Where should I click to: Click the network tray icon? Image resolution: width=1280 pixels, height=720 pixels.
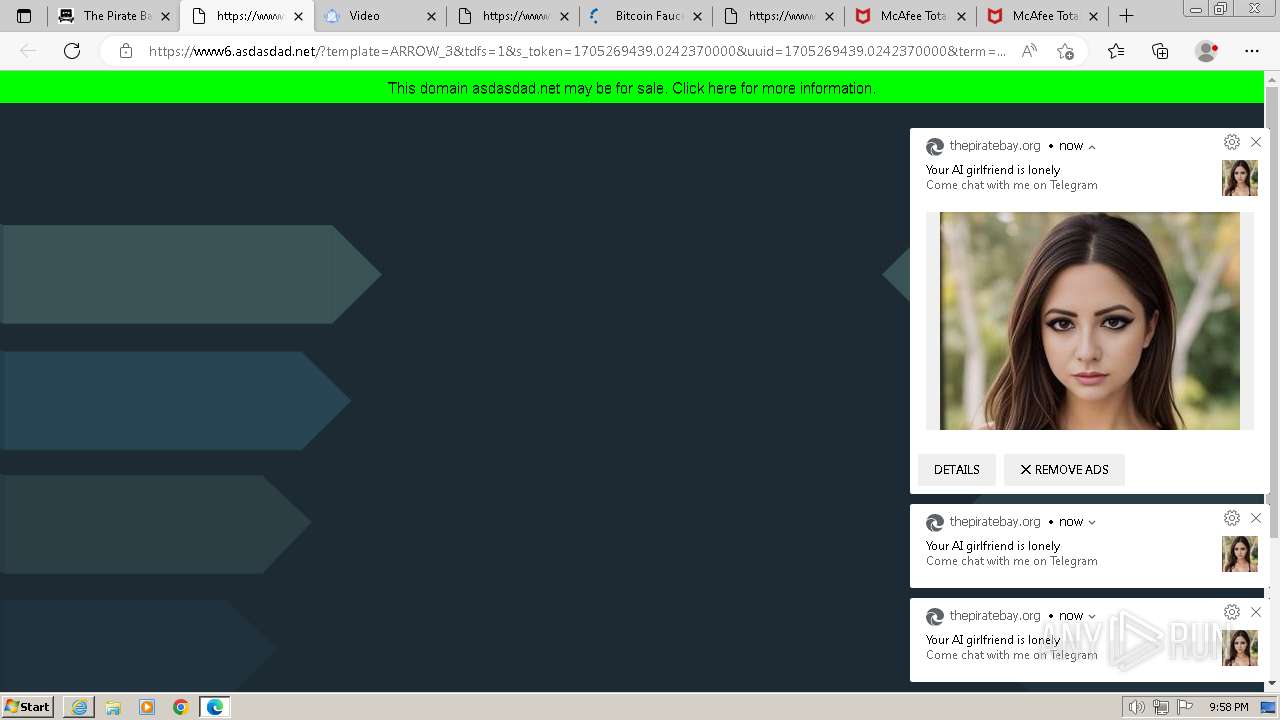tap(1161, 707)
